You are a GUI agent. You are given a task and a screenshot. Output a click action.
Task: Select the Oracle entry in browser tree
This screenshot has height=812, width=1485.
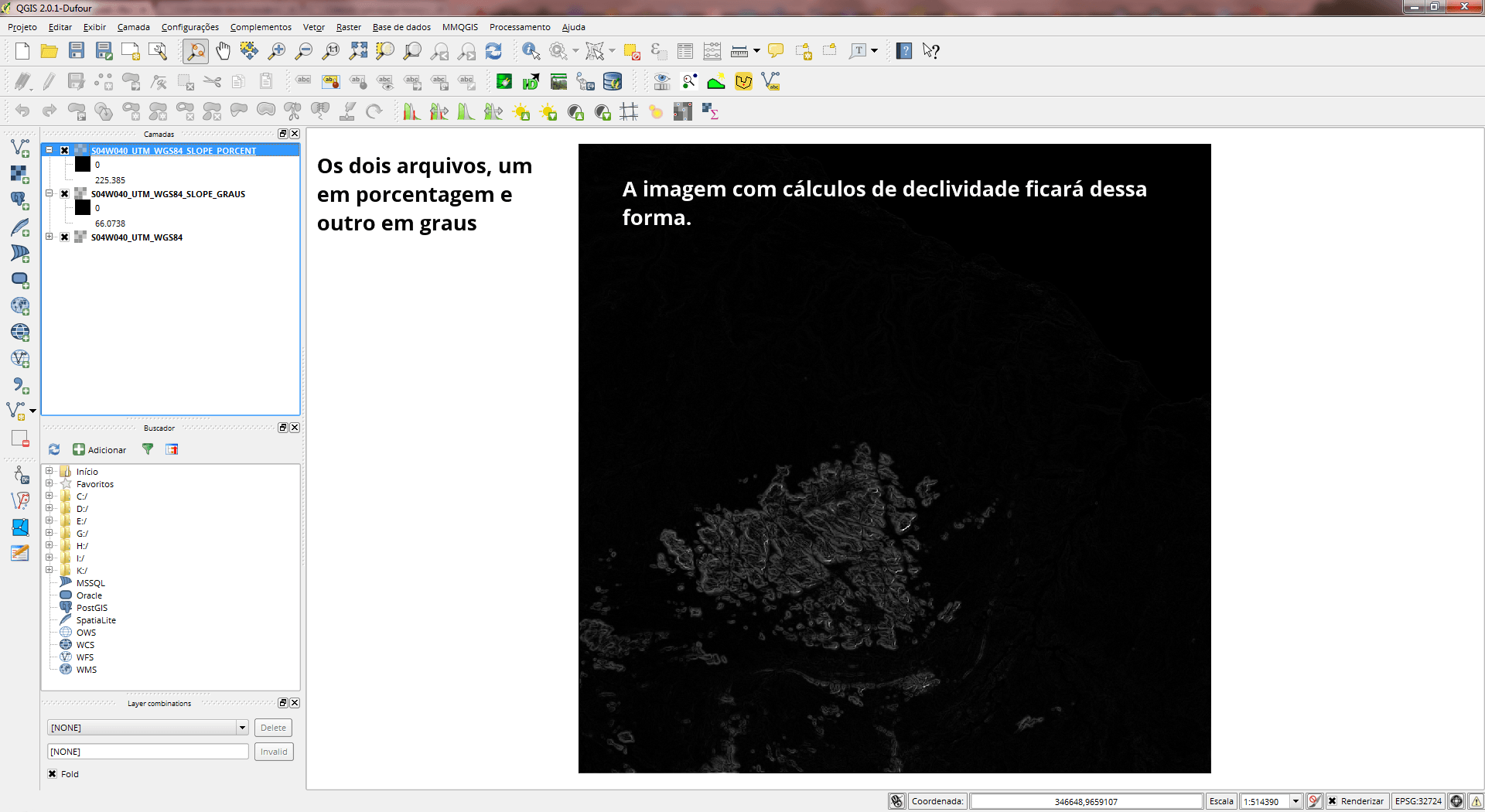pos(89,595)
